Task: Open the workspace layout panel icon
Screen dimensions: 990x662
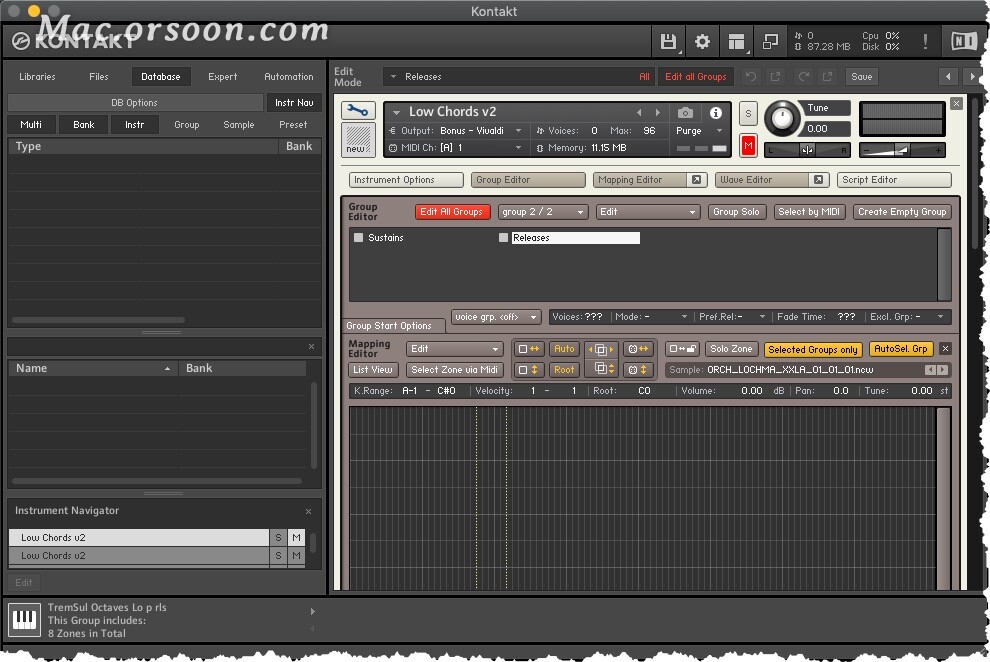Action: point(736,42)
